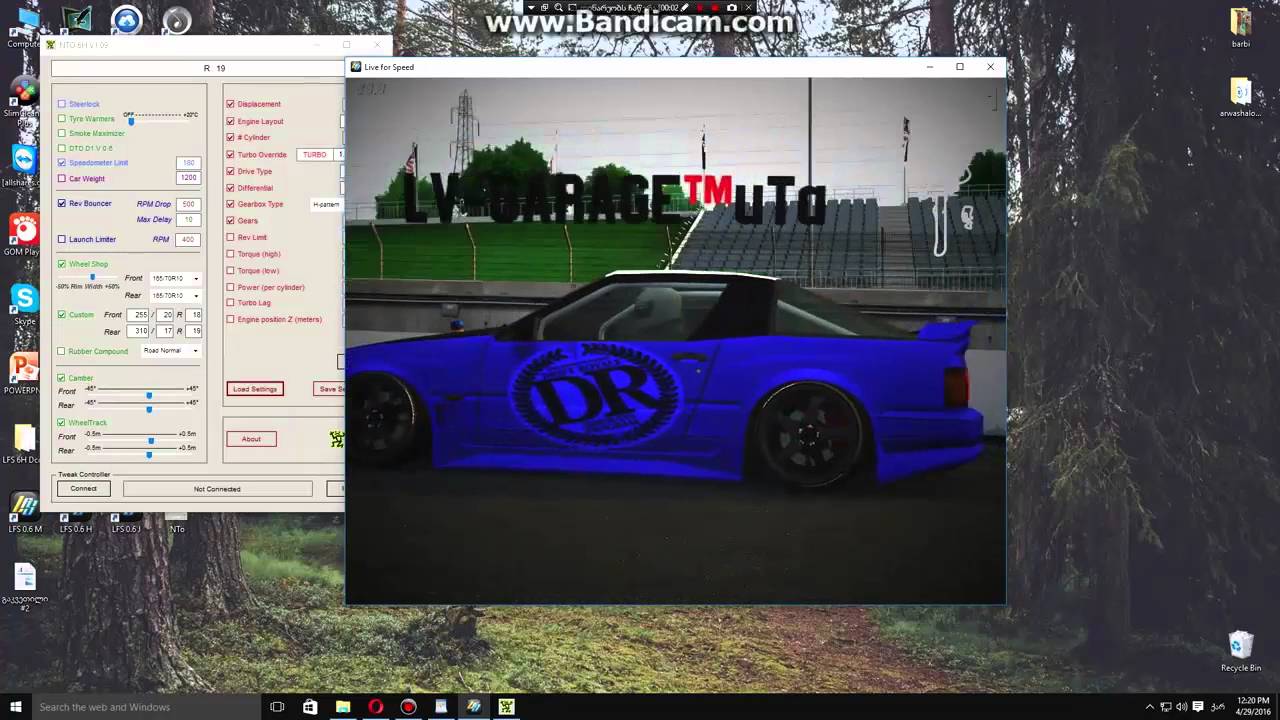Open the Skype desktop shortcut

pyautogui.click(x=24, y=305)
